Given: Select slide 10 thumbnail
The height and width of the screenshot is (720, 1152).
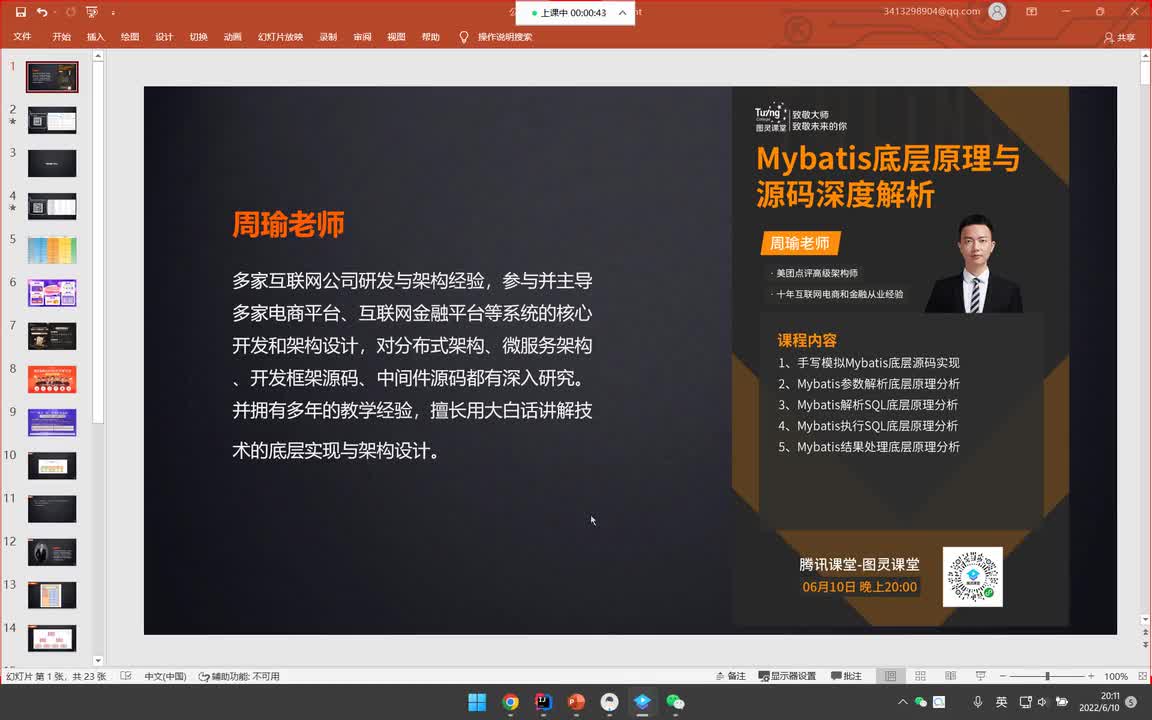Looking at the screenshot, I should coord(52,466).
